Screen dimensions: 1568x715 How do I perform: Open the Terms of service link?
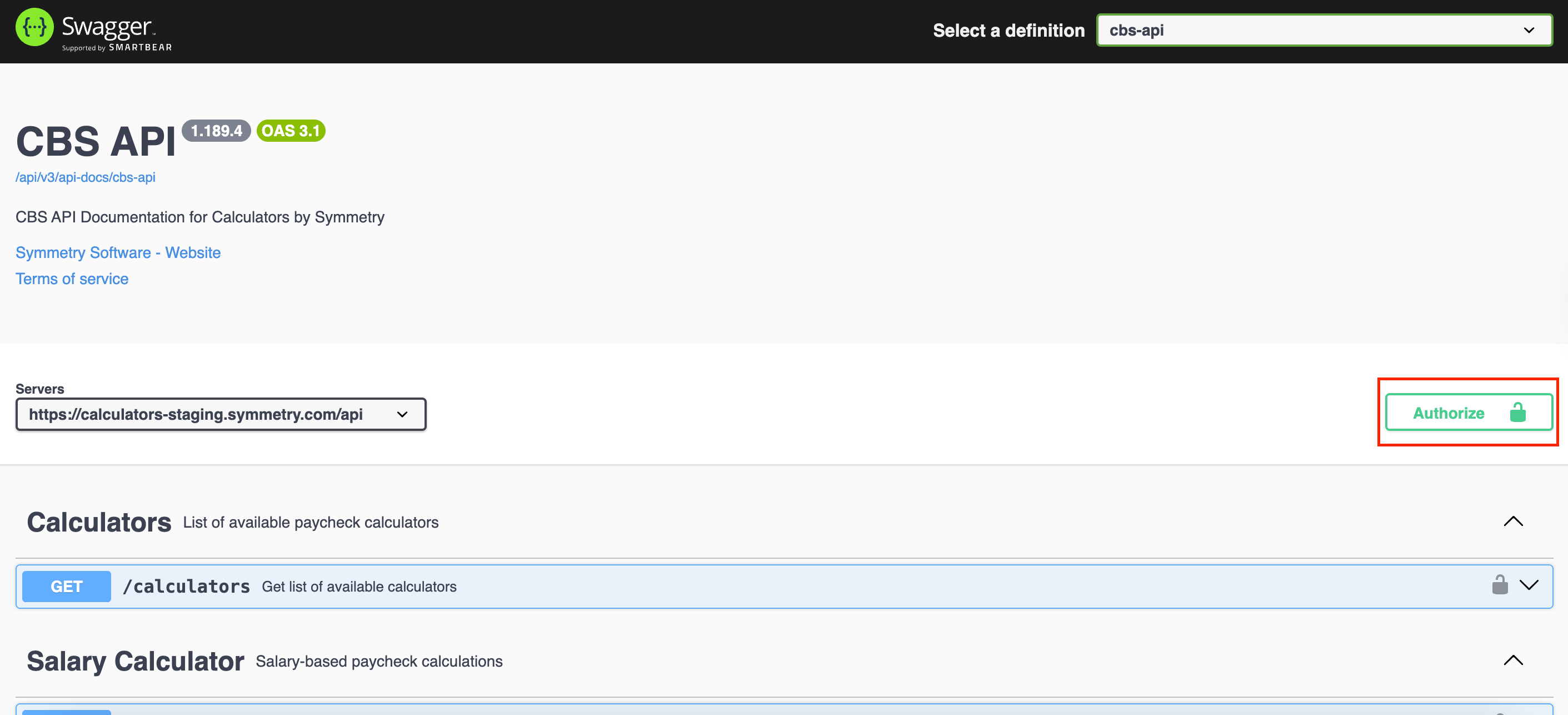pos(72,279)
